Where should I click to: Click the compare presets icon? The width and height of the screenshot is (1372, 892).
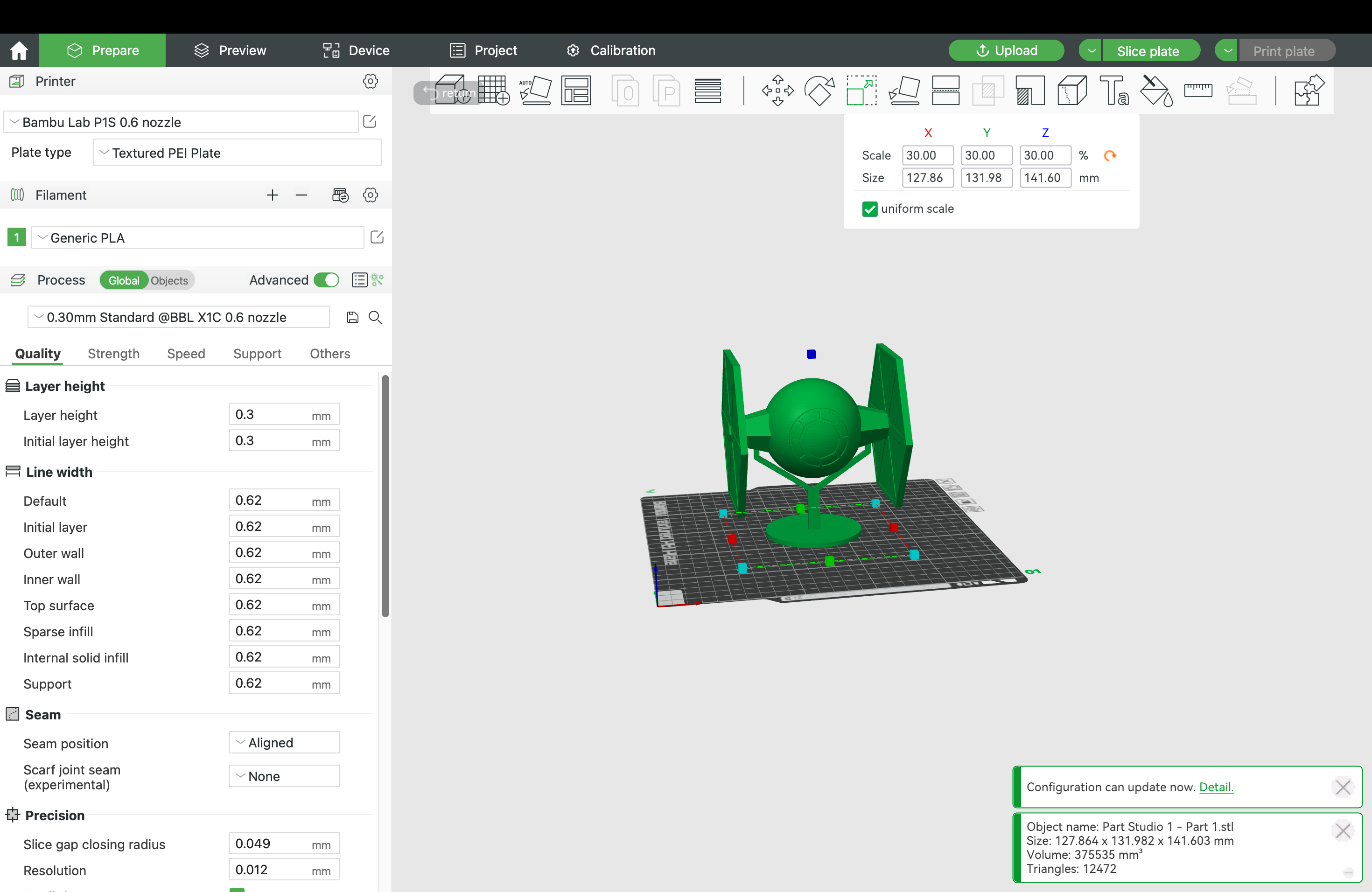[378, 280]
